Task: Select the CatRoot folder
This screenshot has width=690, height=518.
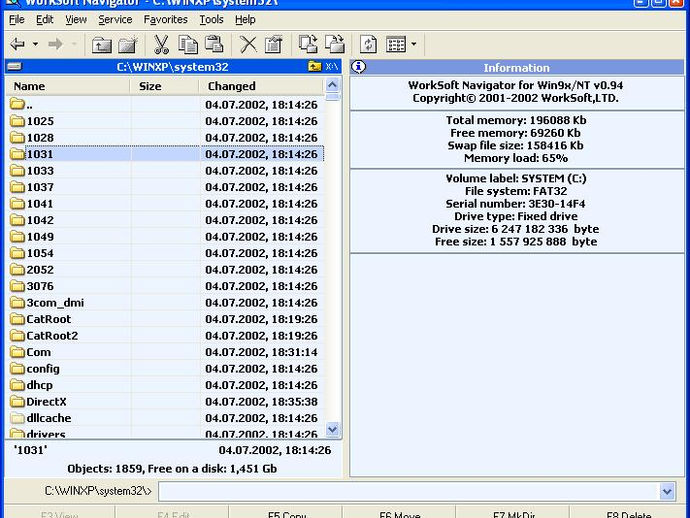Action: pyautogui.click(x=165, y=319)
